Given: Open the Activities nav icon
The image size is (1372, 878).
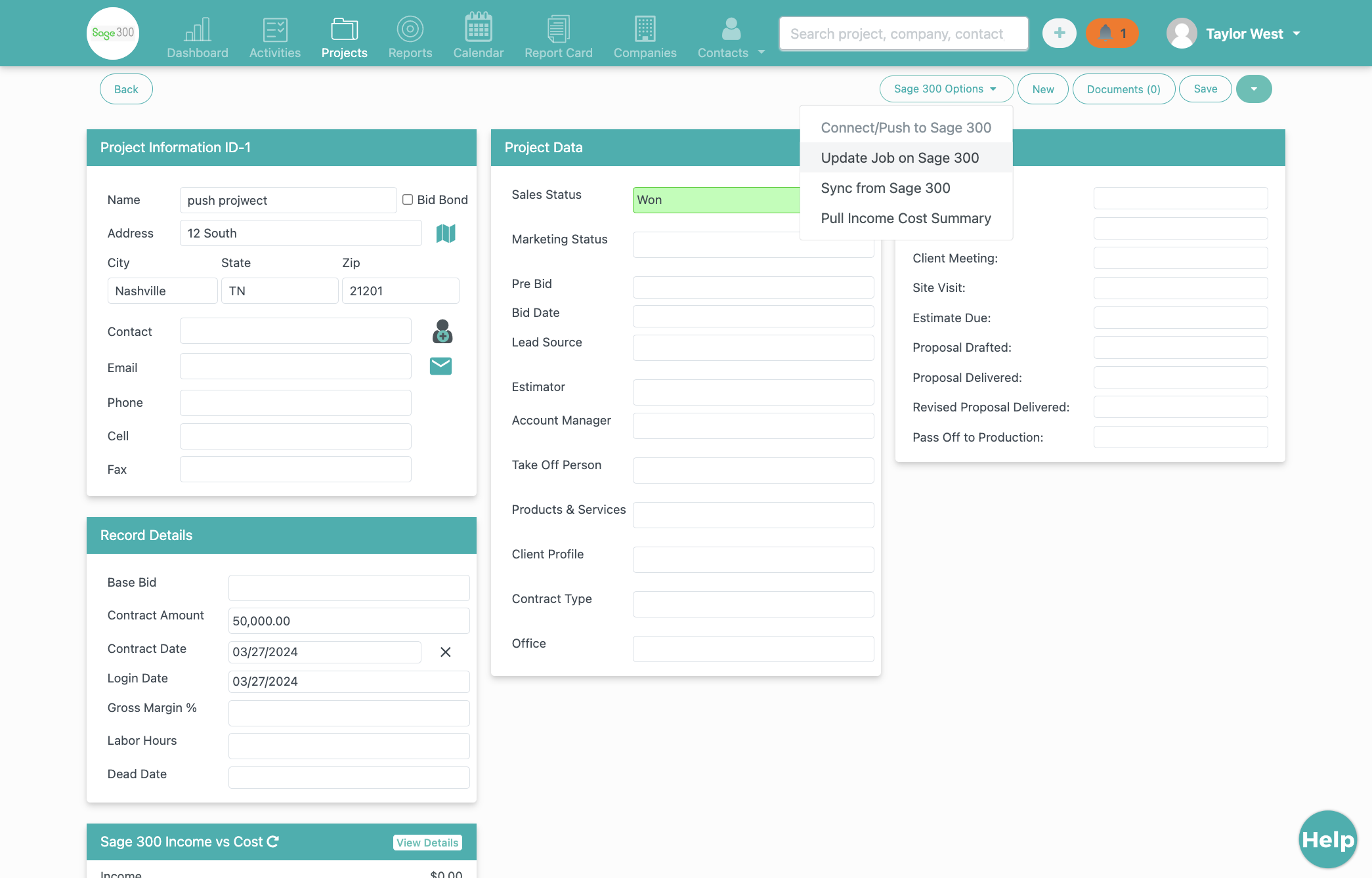Looking at the screenshot, I should coord(275,30).
